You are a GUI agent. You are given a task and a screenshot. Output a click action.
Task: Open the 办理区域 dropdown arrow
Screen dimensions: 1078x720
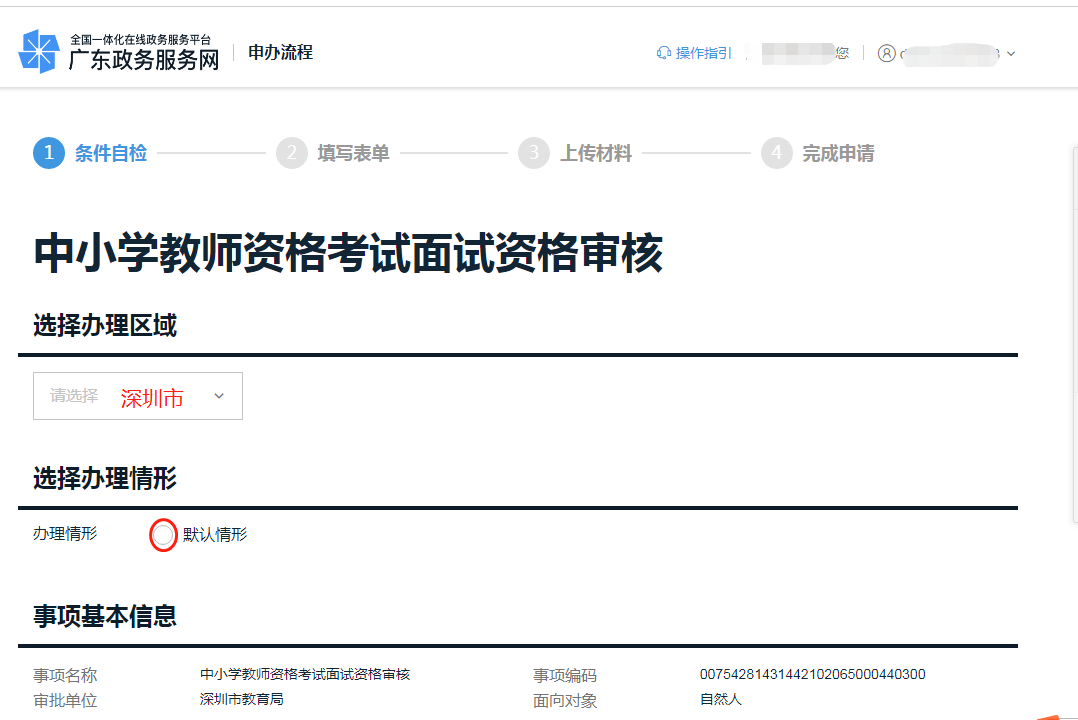click(x=219, y=396)
